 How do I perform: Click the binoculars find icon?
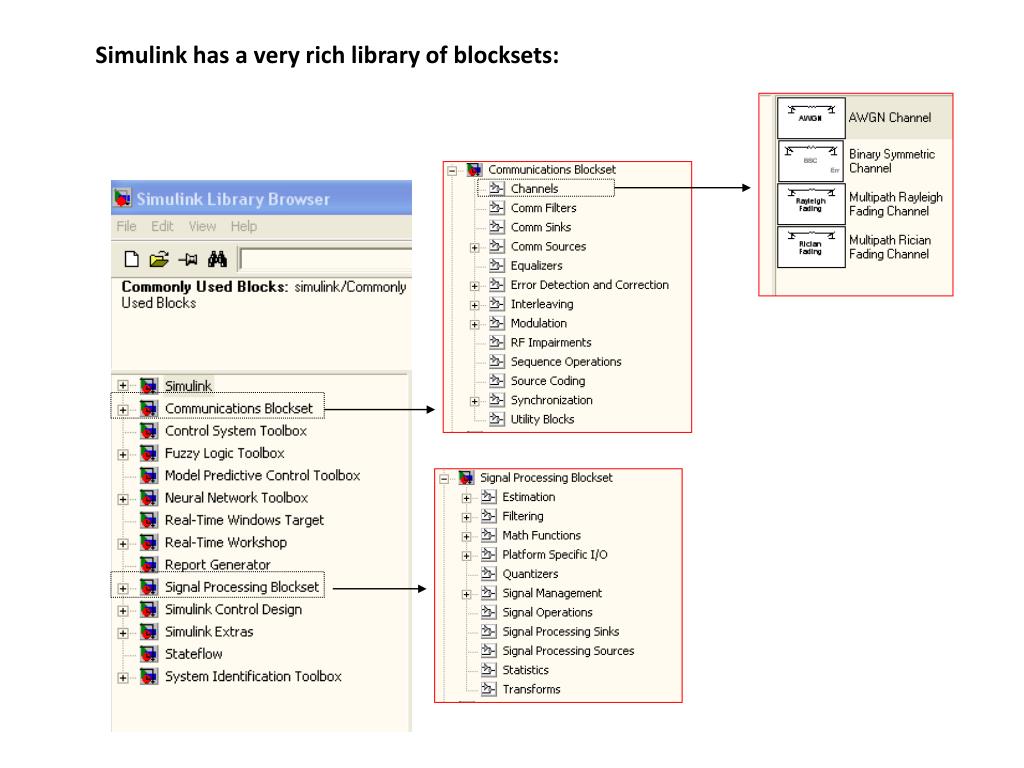click(x=217, y=259)
